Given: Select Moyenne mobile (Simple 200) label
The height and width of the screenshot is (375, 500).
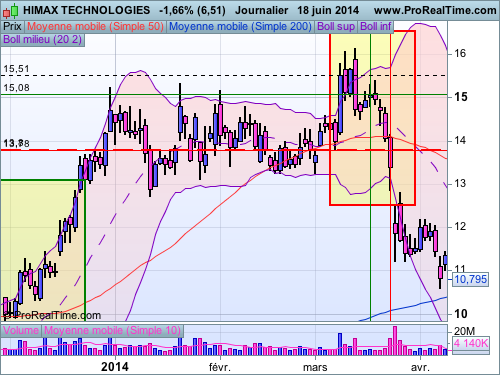Looking at the screenshot, I should pyautogui.click(x=240, y=26).
